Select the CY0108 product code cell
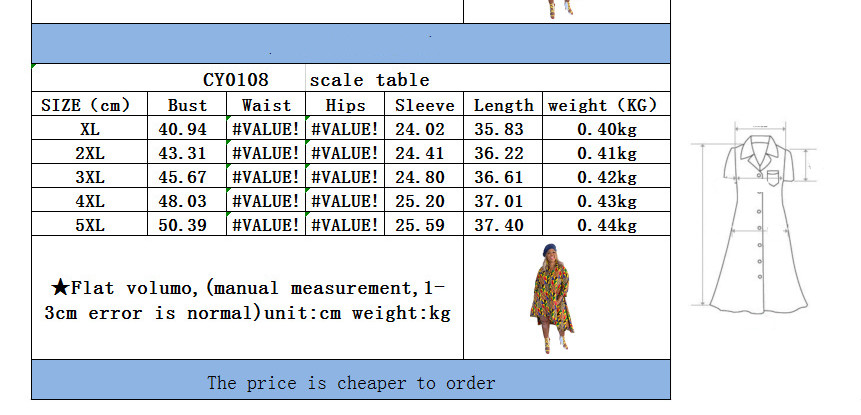The height and width of the screenshot is (415, 861). [x=236, y=80]
